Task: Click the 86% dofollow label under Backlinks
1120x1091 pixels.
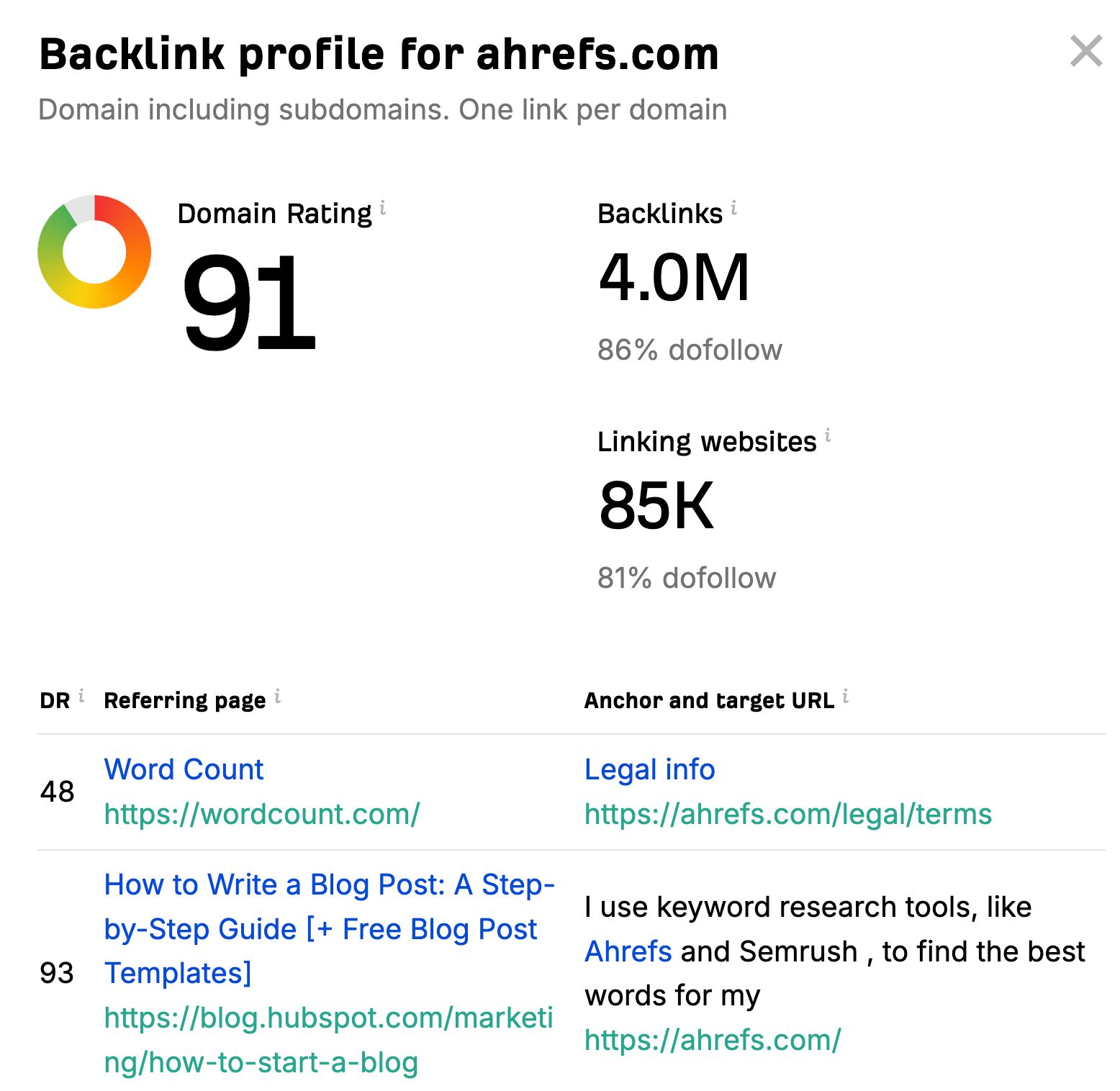Action: 690,349
